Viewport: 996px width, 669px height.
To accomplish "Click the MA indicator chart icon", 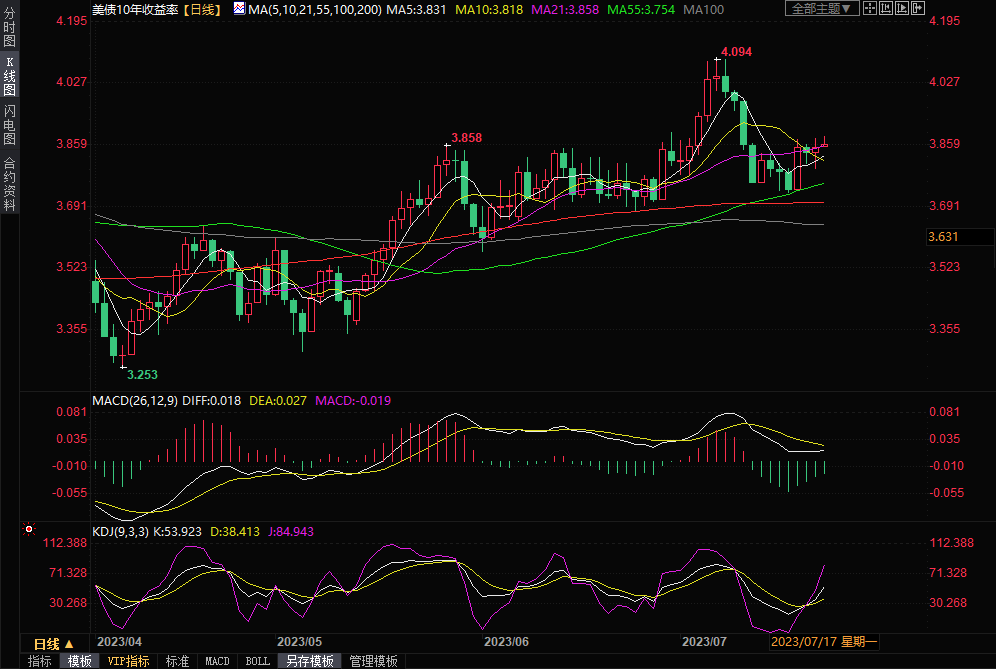I will [x=239, y=8].
